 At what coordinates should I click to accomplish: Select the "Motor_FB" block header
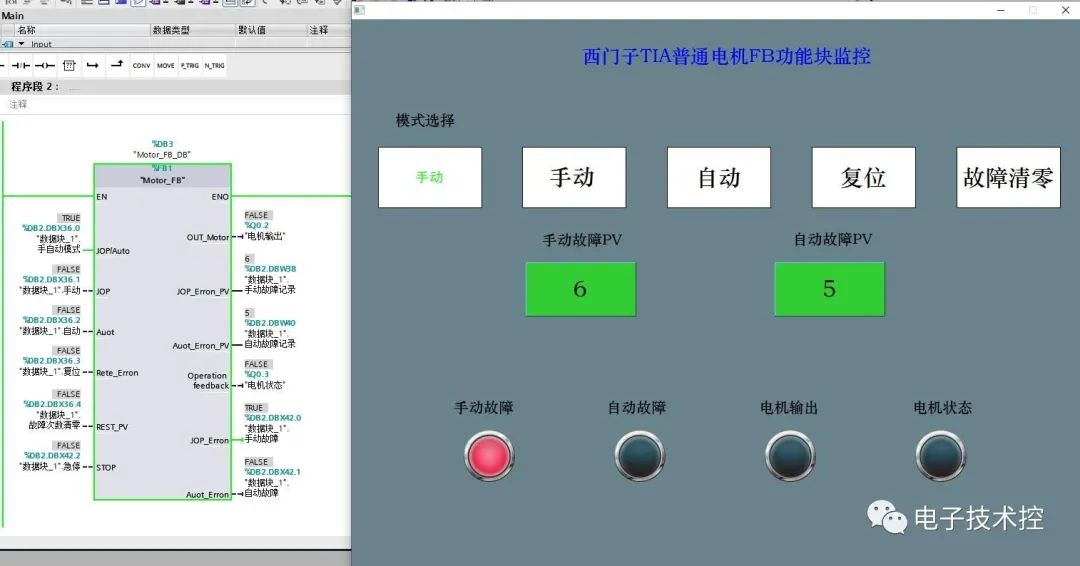163,180
